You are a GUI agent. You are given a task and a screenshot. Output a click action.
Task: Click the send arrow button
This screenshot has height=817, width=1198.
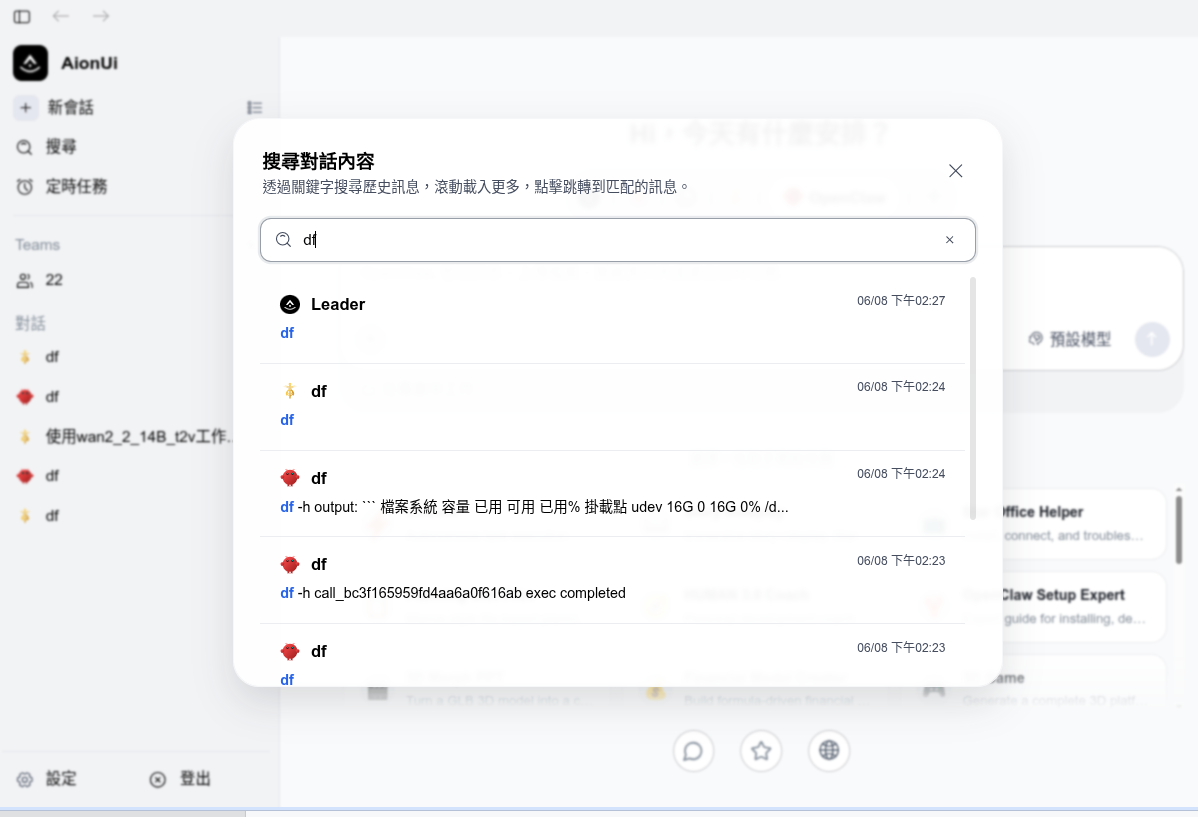coord(1152,339)
